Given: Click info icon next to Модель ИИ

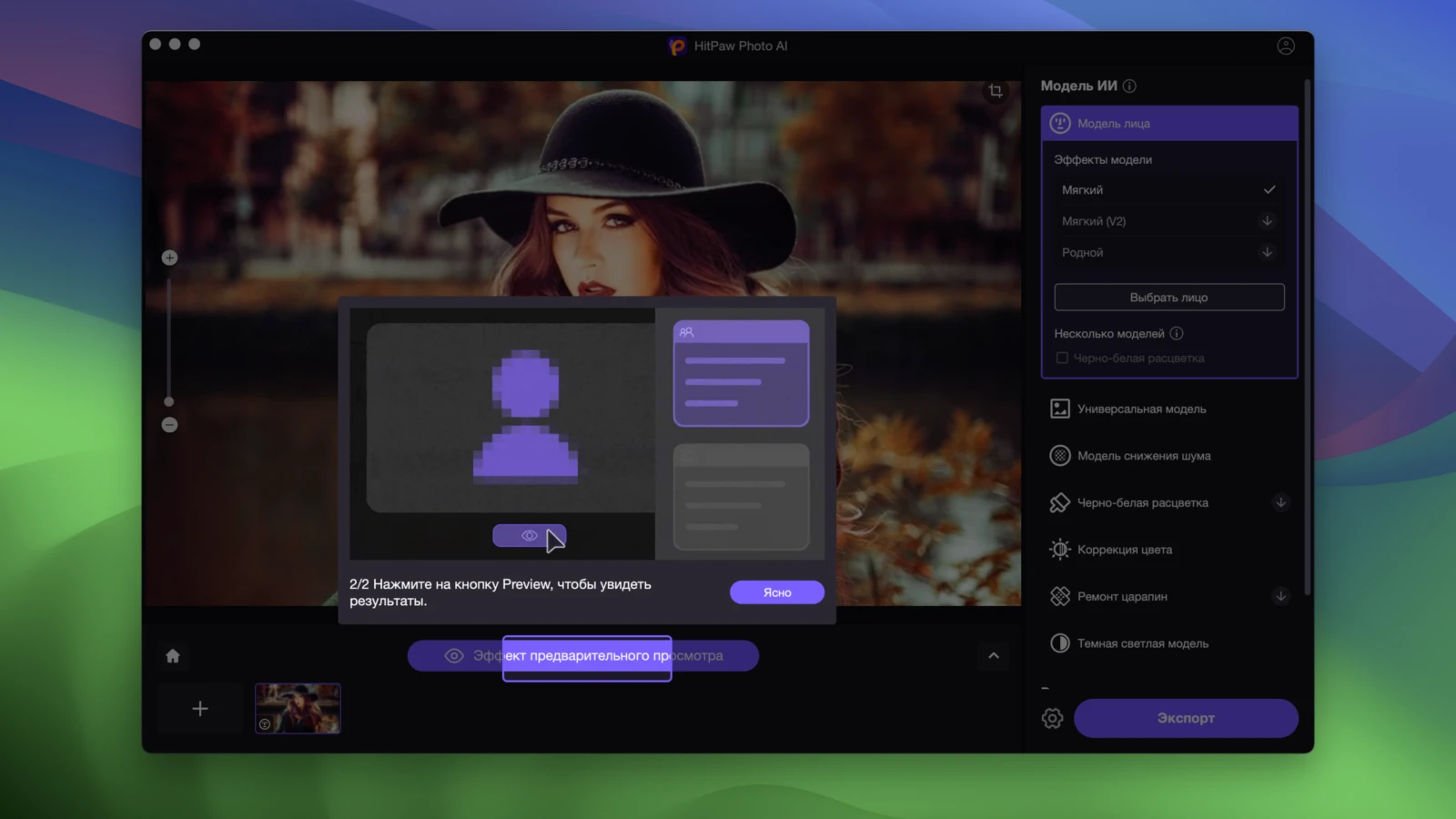Looking at the screenshot, I should (1129, 86).
